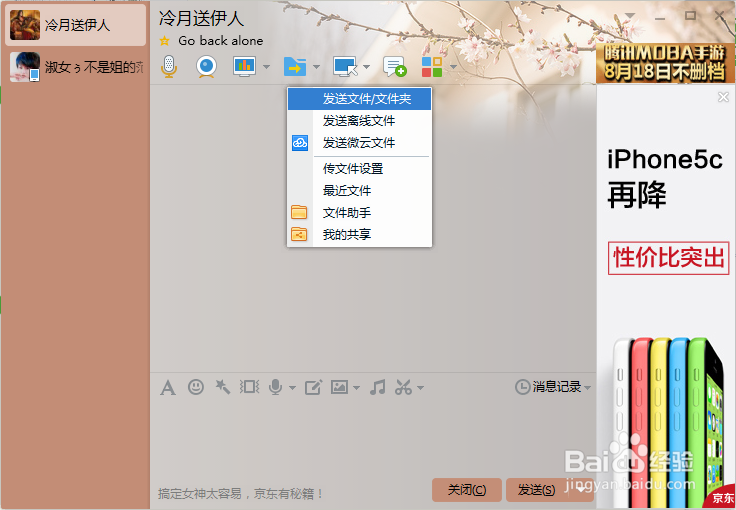
Task: Start a video call with webcam icon
Action: pyautogui.click(x=206, y=67)
